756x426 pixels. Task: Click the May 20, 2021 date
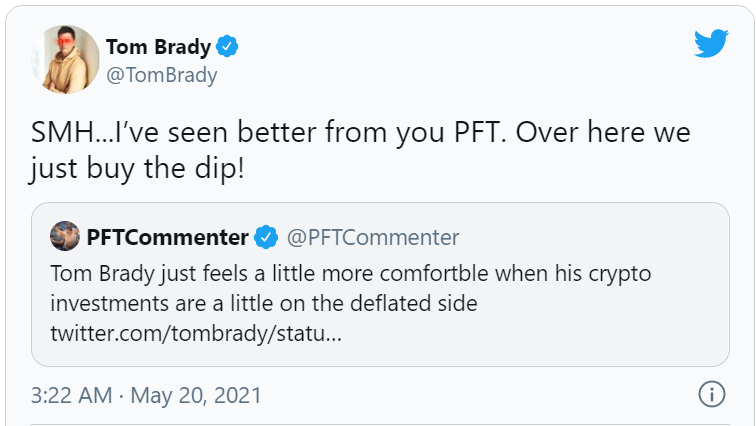(196, 396)
